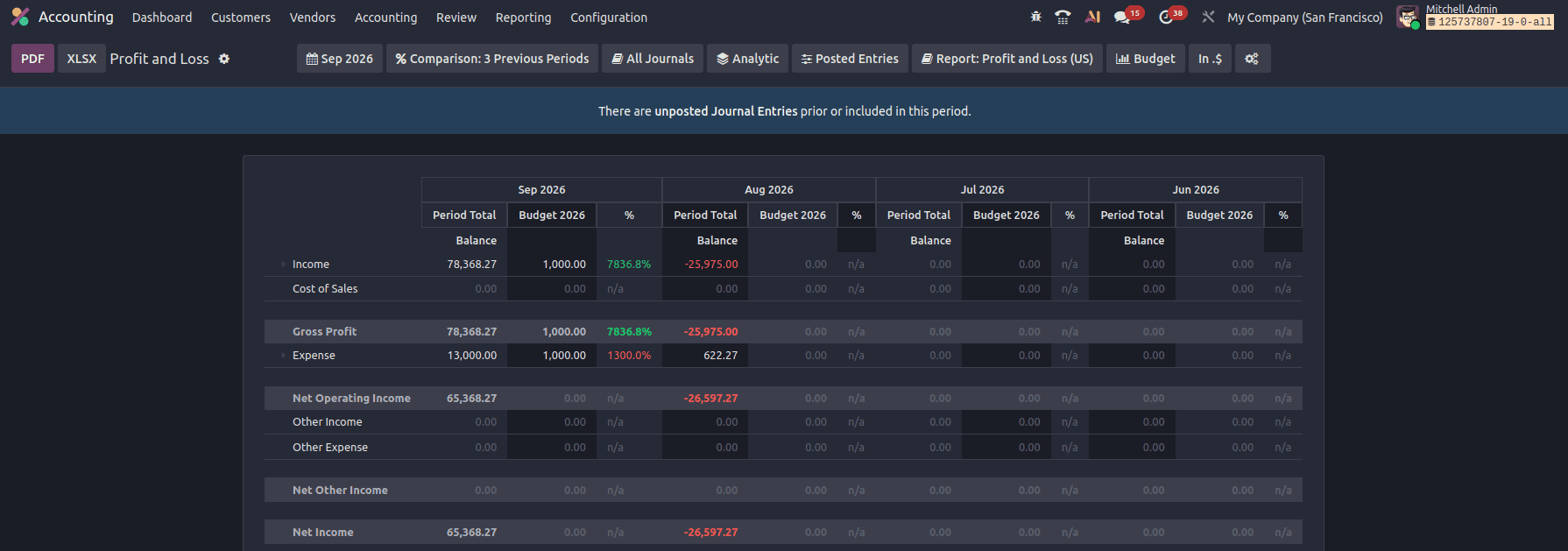
Task: Expand the Income row
Action: 283,265
